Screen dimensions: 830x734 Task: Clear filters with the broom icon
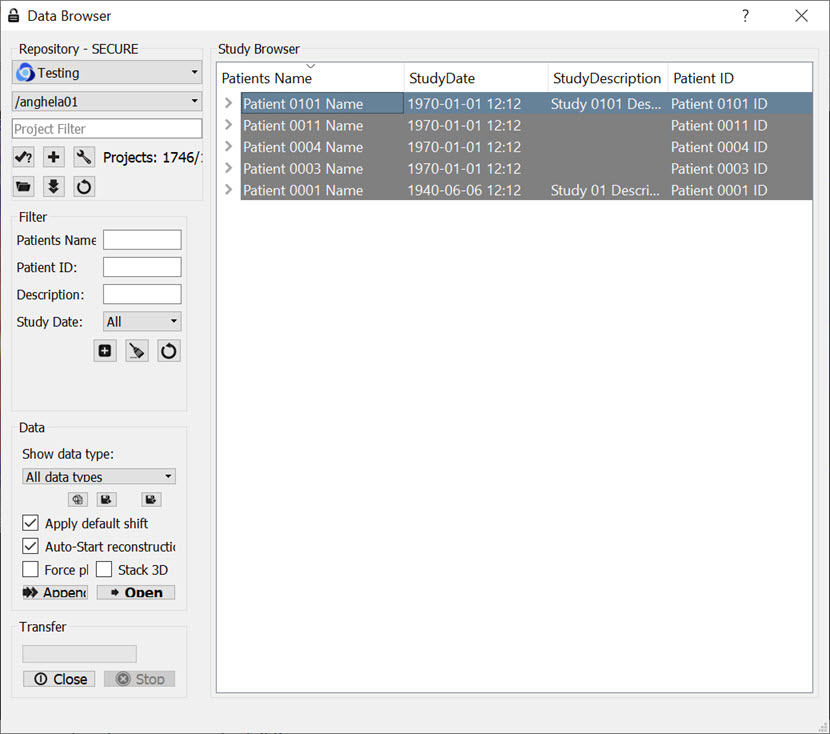coord(137,351)
